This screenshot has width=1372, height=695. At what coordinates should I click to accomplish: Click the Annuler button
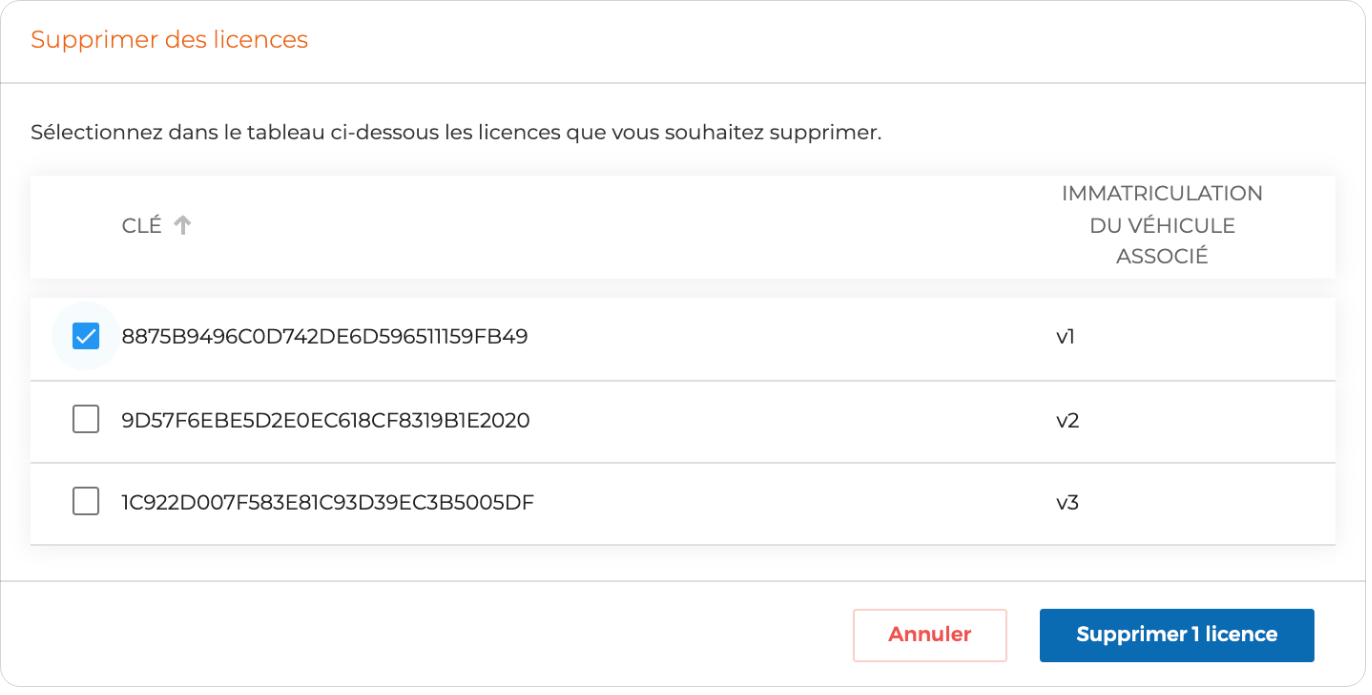[x=929, y=634]
